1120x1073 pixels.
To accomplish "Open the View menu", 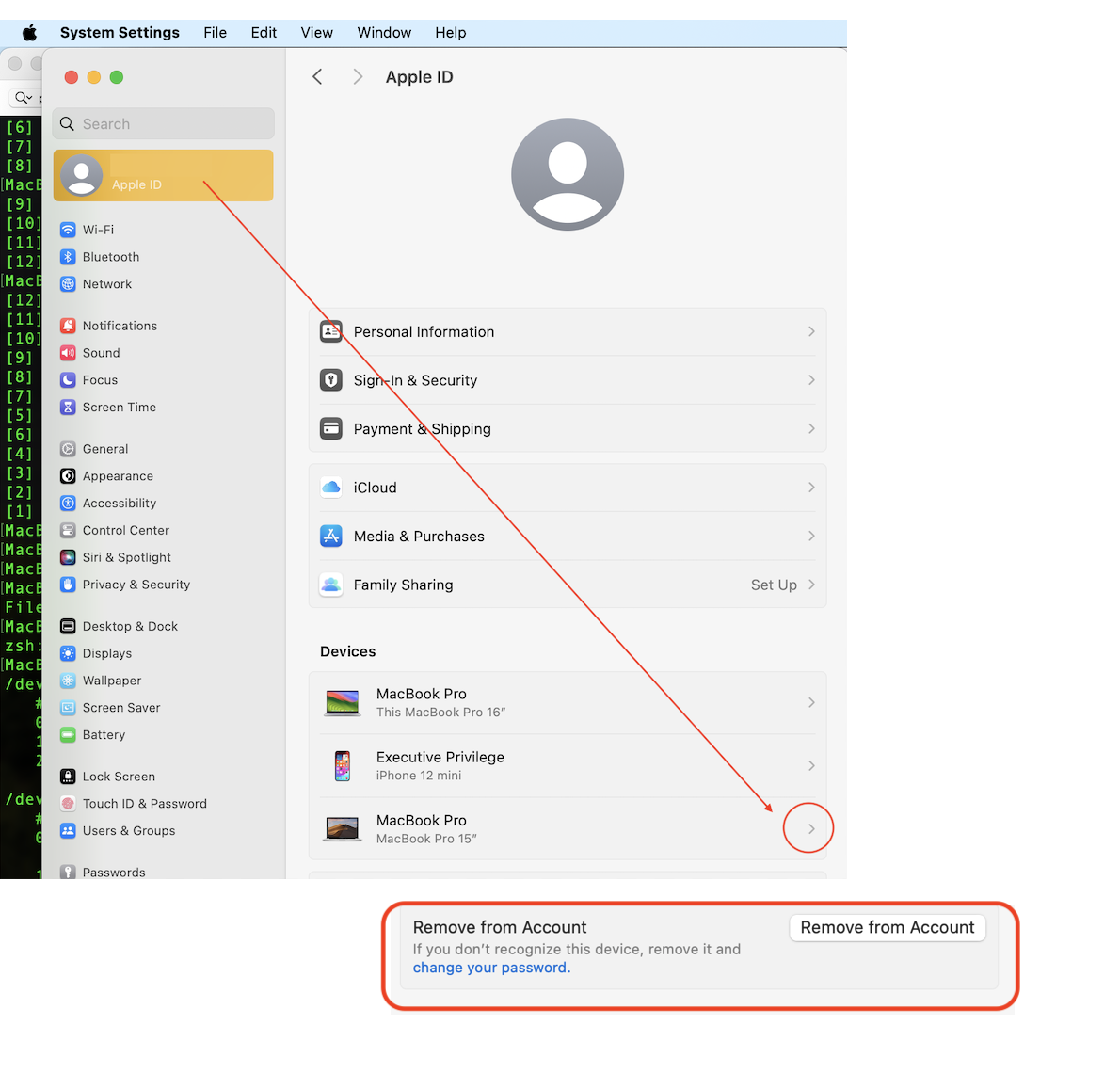I will 316,33.
